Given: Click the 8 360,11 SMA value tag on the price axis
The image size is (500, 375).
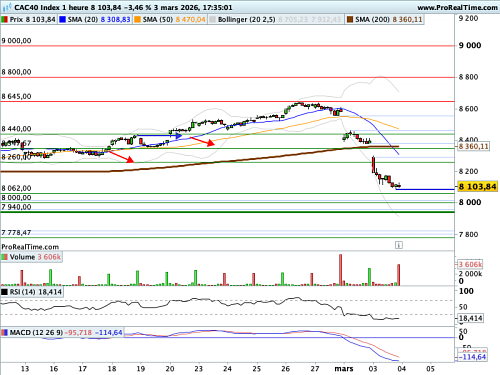Looking at the screenshot, I should click(473, 146).
